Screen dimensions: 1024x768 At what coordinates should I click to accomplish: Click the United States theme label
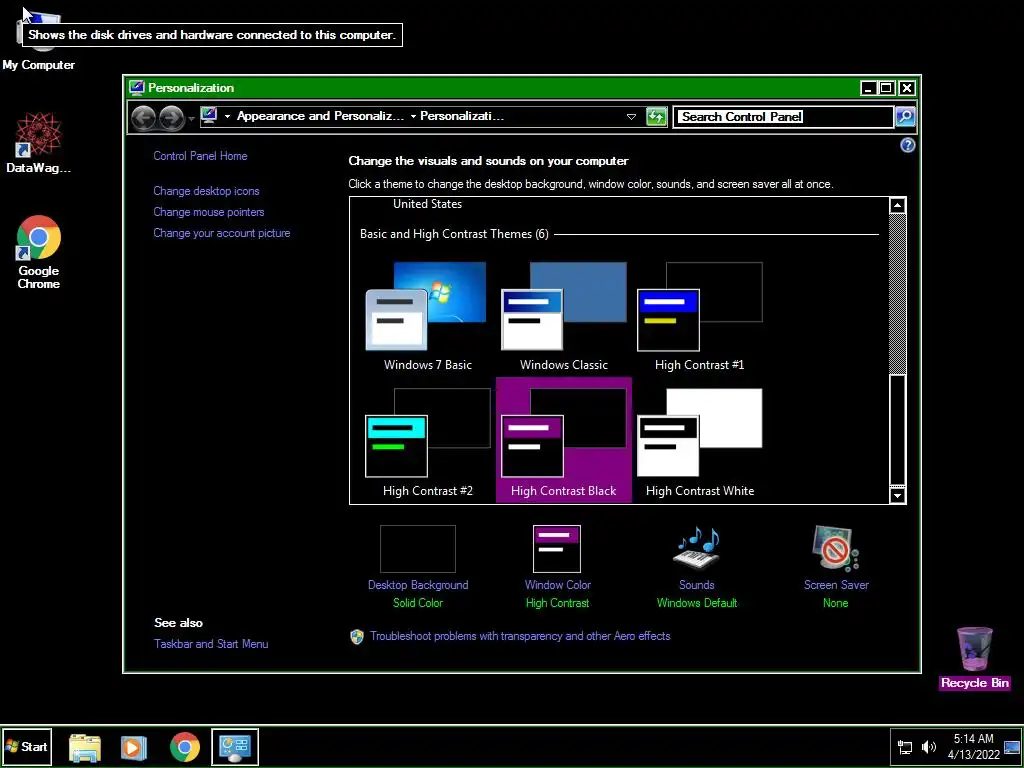click(x=427, y=204)
